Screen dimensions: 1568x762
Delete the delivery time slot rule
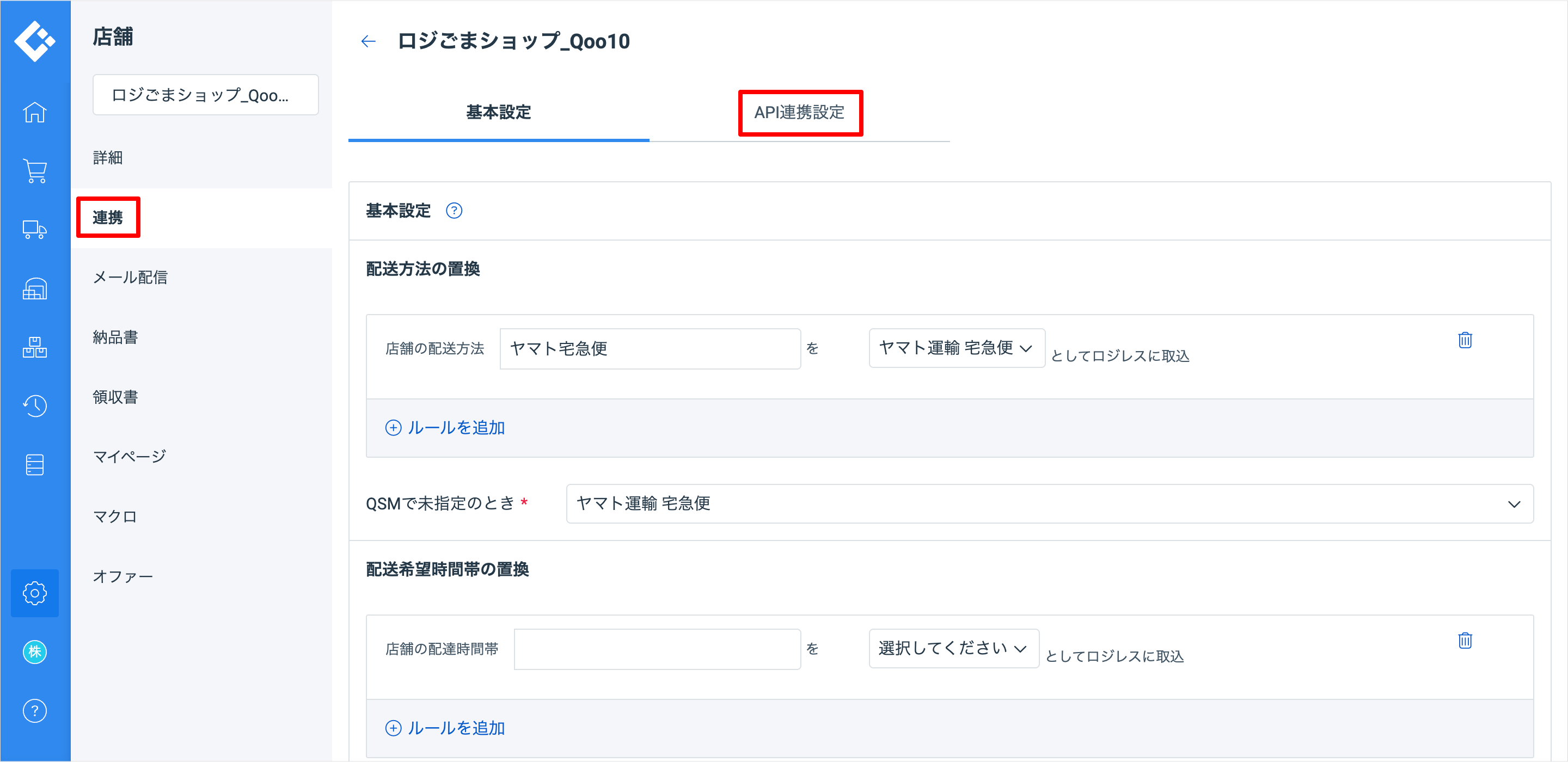click(x=1465, y=640)
